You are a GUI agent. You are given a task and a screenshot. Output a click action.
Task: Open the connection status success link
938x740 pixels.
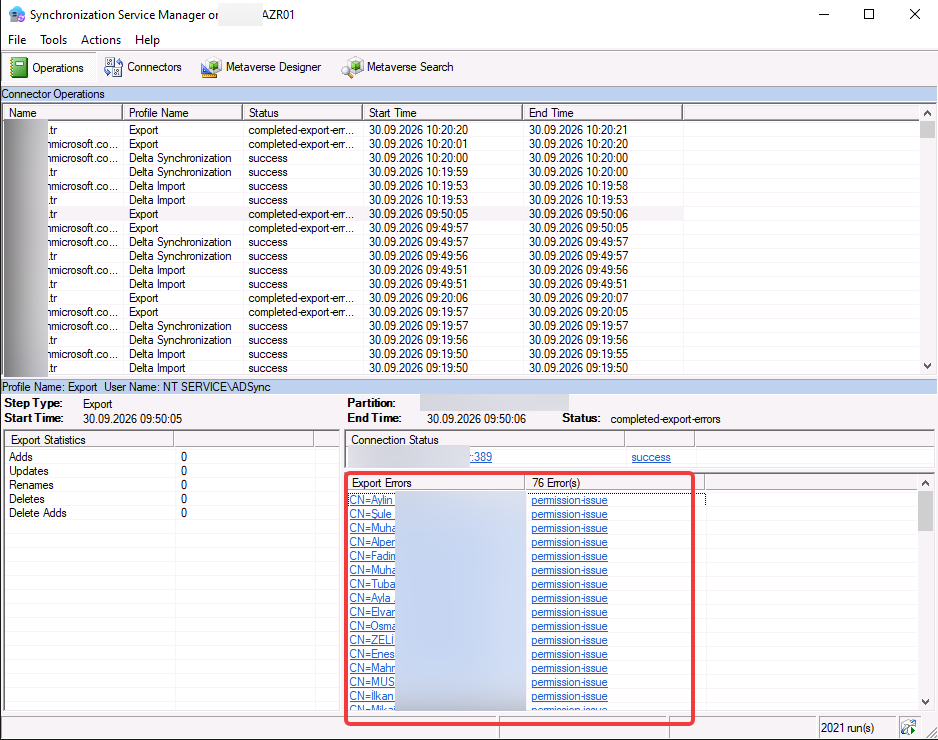[651, 457]
